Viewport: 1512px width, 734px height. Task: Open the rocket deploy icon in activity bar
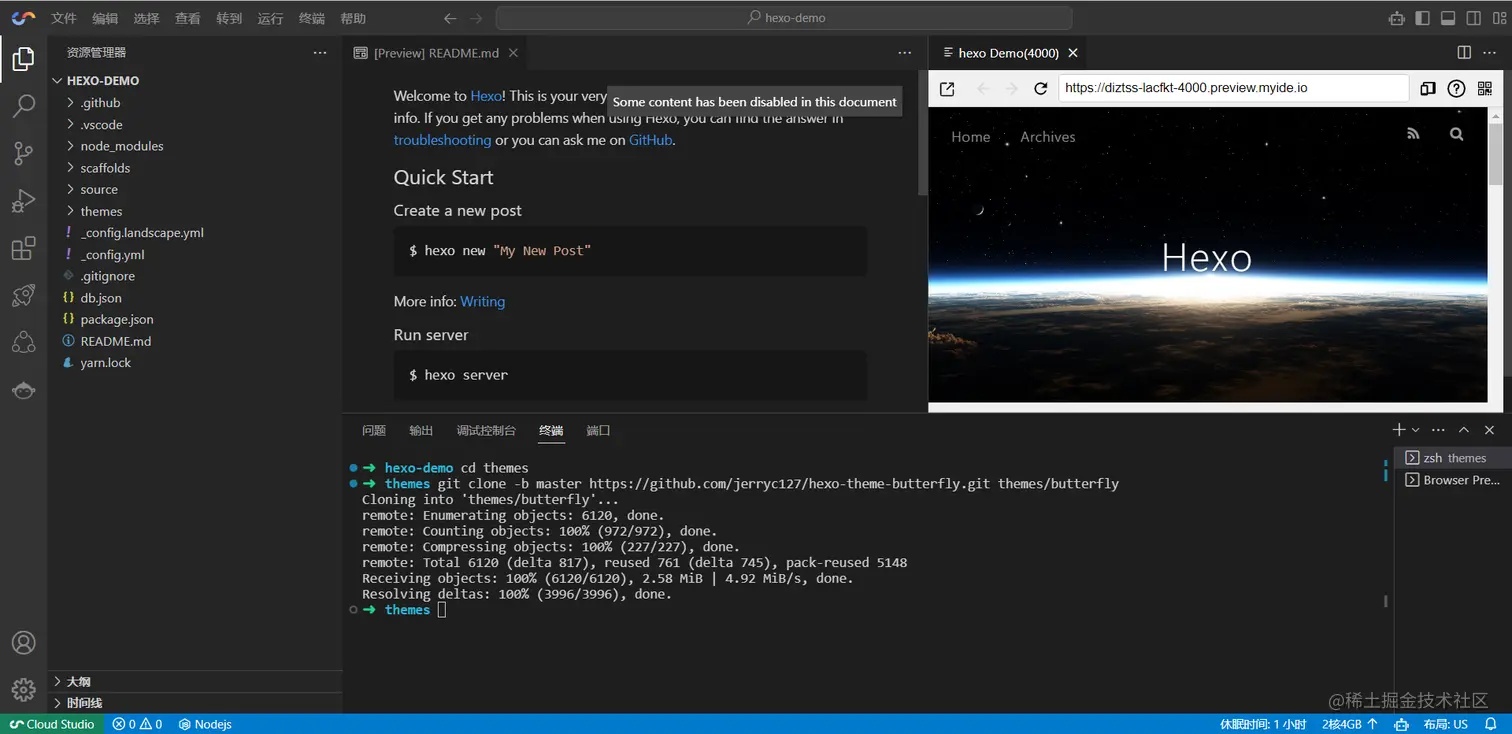coord(23,295)
